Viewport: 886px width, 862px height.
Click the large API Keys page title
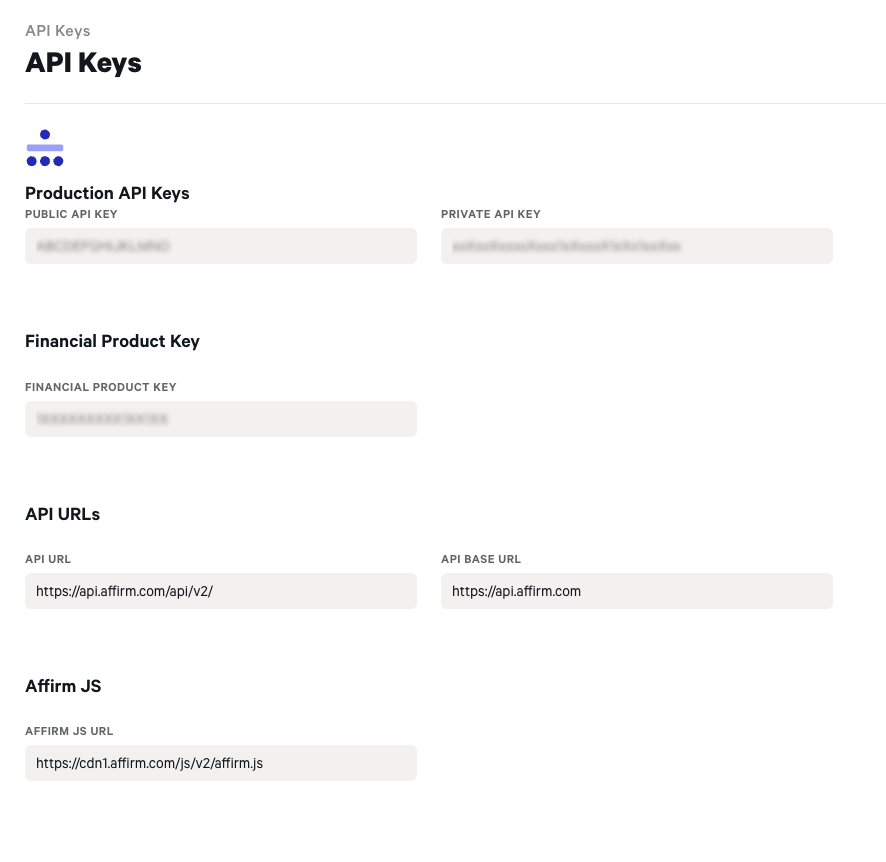[x=84, y=63]
